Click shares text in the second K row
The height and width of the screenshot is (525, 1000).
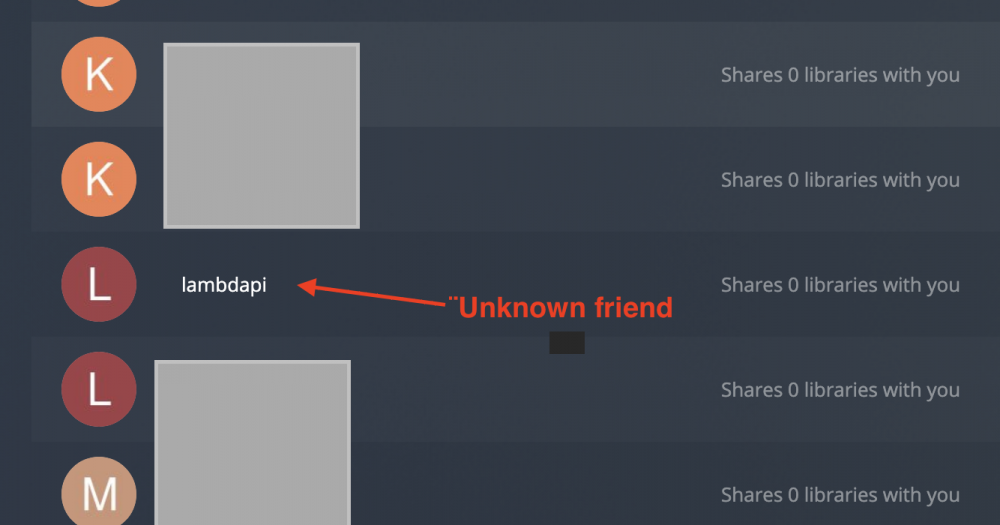(x=840, y=181)
